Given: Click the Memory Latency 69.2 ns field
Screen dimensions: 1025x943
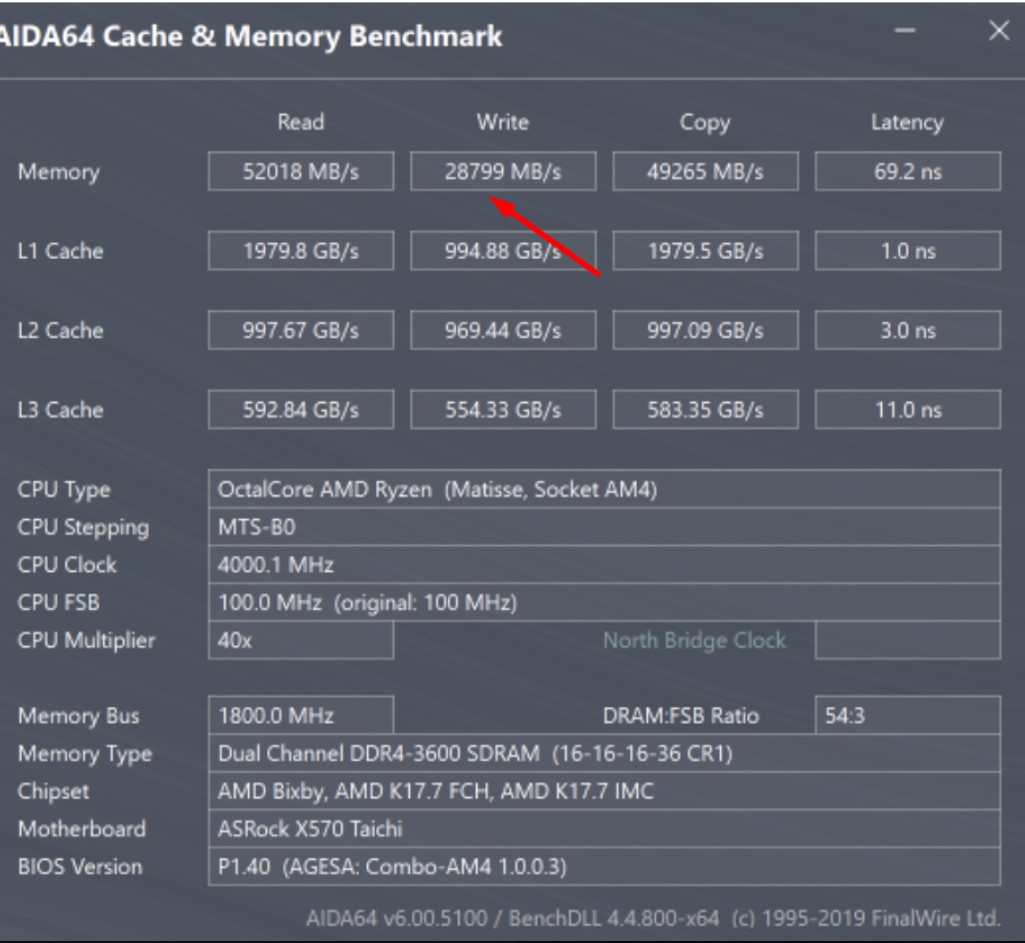Looking at the screenshot, I should [907, 171].
